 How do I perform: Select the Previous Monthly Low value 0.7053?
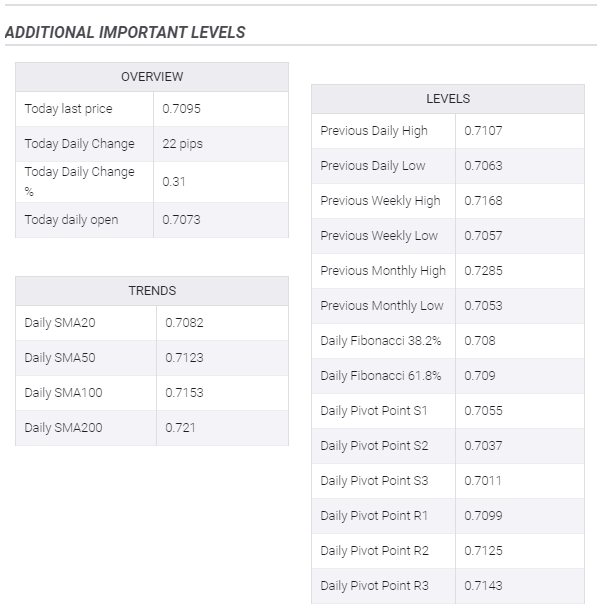483,306
